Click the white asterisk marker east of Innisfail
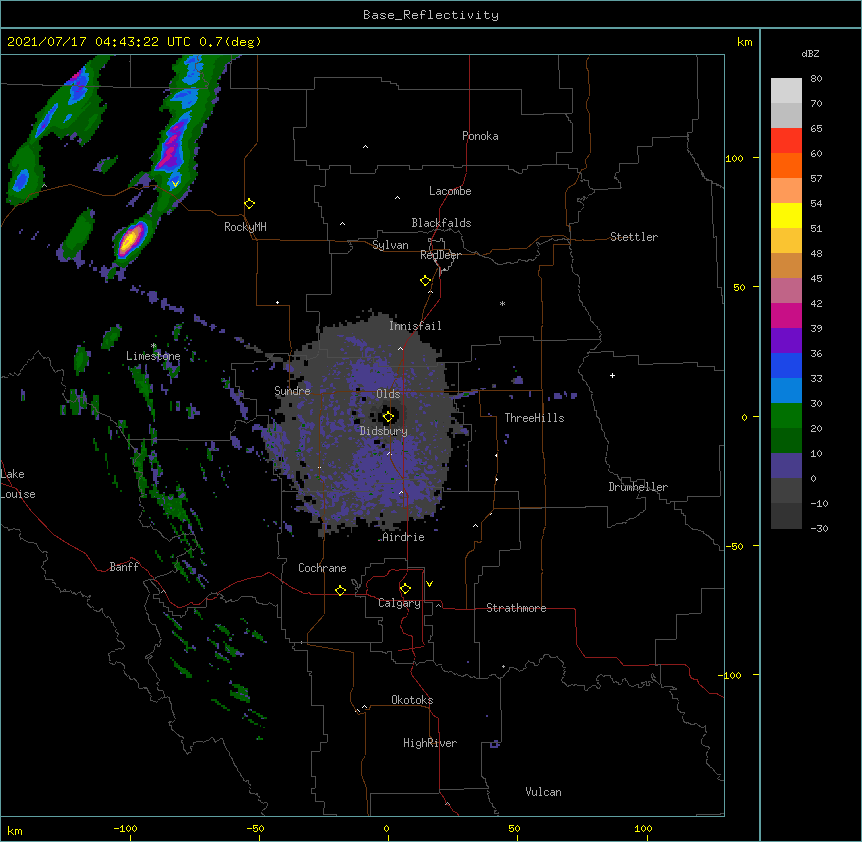The height and width of the screenshot is (842, 862). coord(502,303)
